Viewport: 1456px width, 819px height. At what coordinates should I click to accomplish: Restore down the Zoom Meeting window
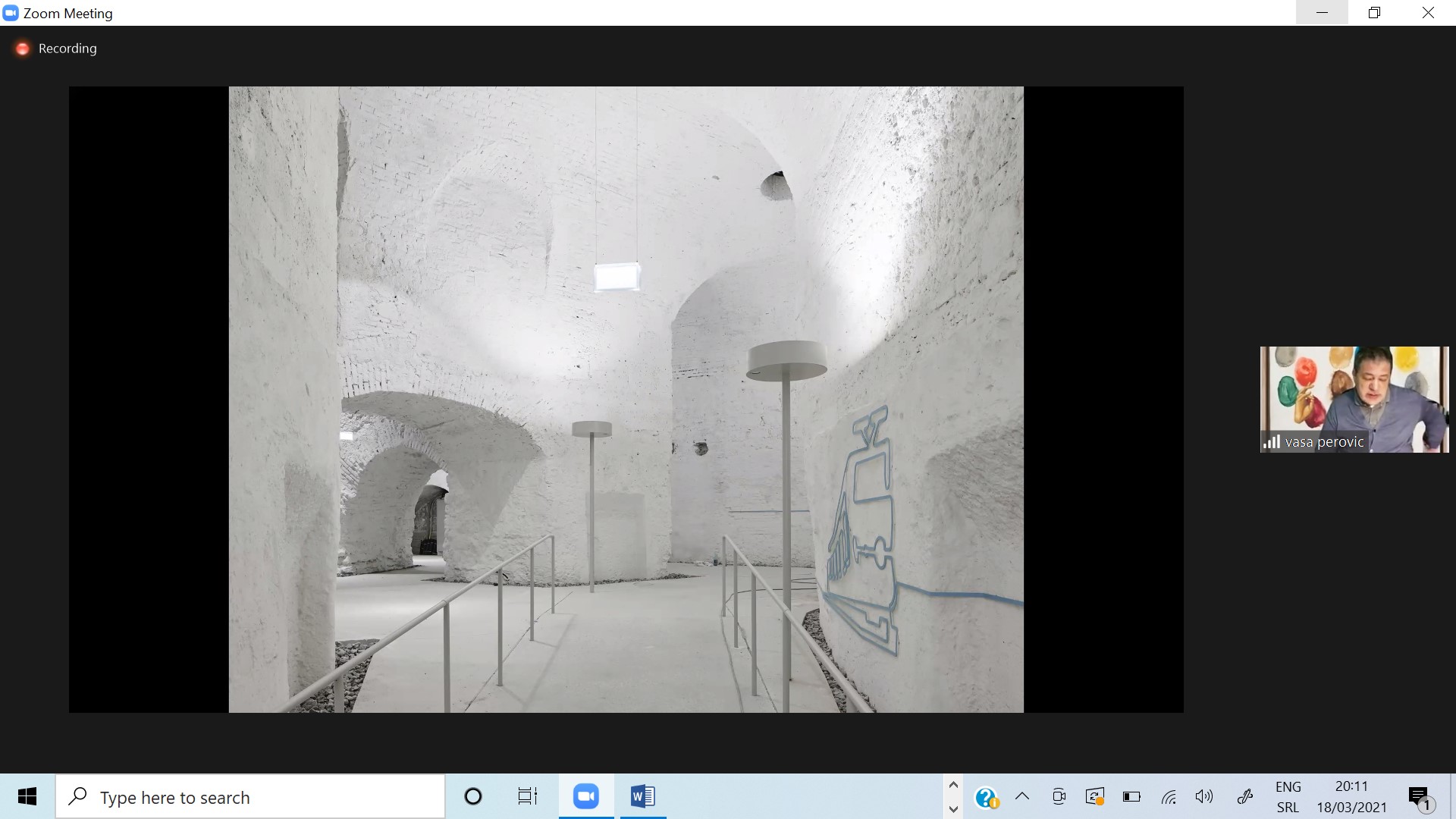coord(1374,13)
